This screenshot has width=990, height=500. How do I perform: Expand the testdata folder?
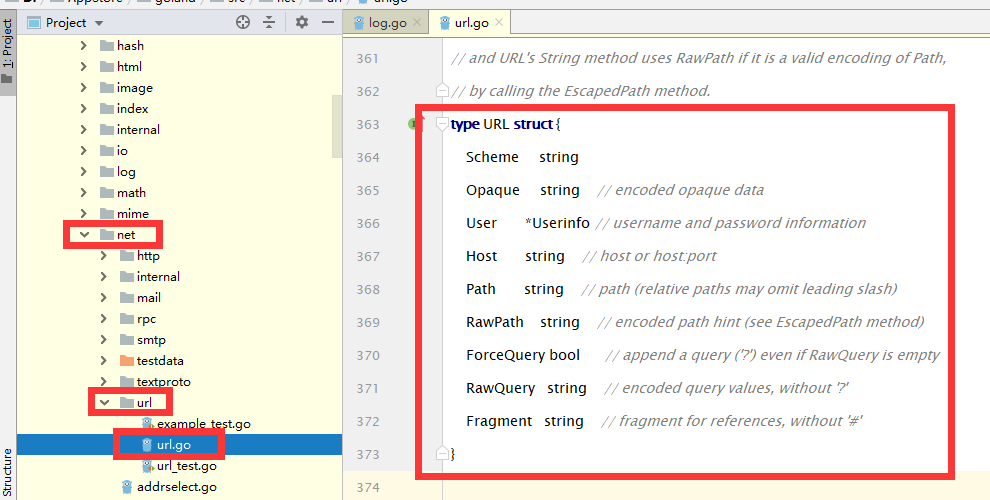click(104, 360)
